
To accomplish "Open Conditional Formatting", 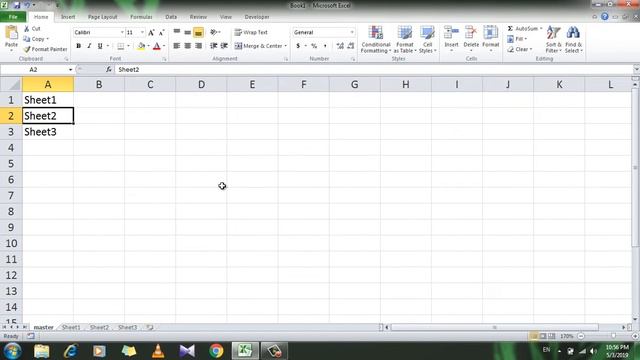I will pyautogui.click(x=376, y=39).
